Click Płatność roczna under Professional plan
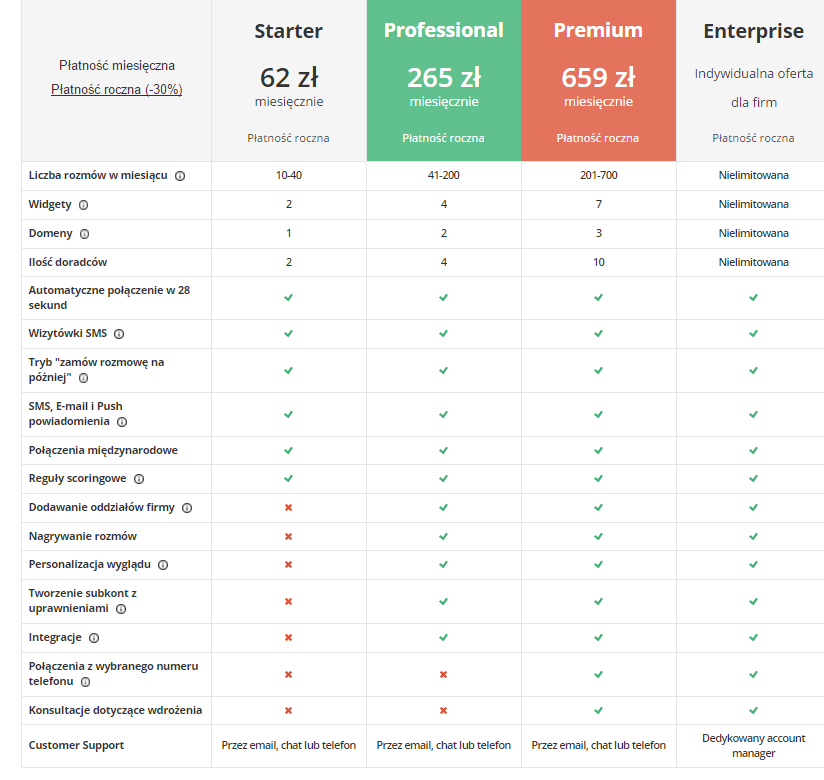Screen dimensions: 824x780 444,138
